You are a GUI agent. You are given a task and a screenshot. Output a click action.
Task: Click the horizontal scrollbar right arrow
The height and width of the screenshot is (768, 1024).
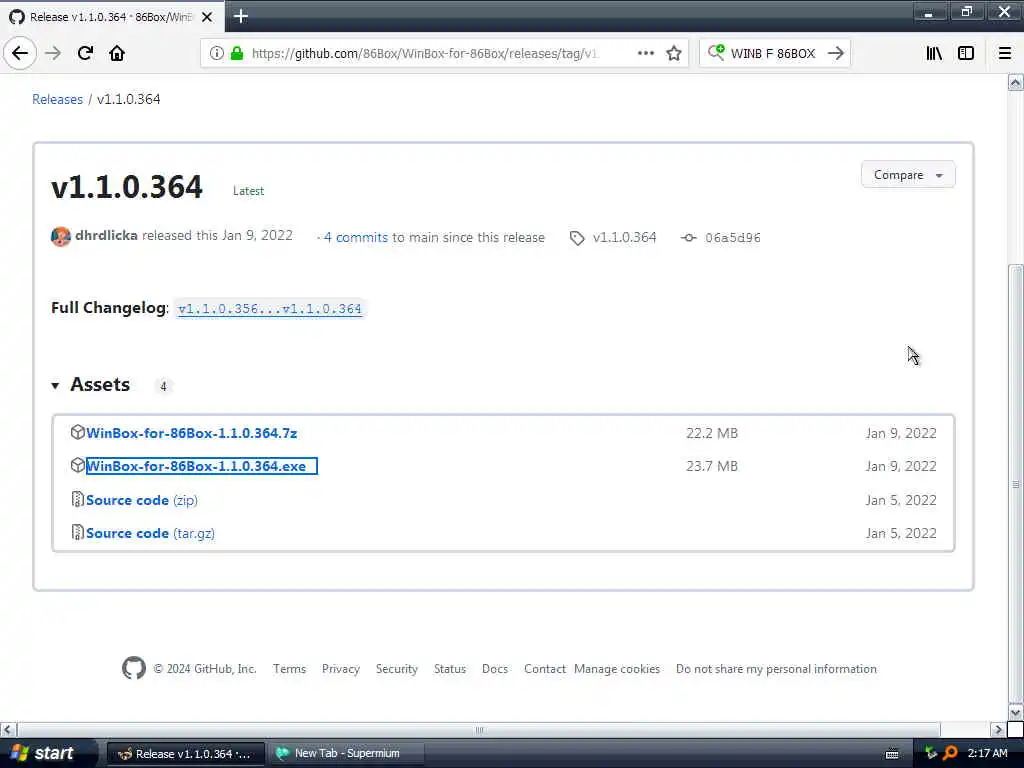(997, 729)
